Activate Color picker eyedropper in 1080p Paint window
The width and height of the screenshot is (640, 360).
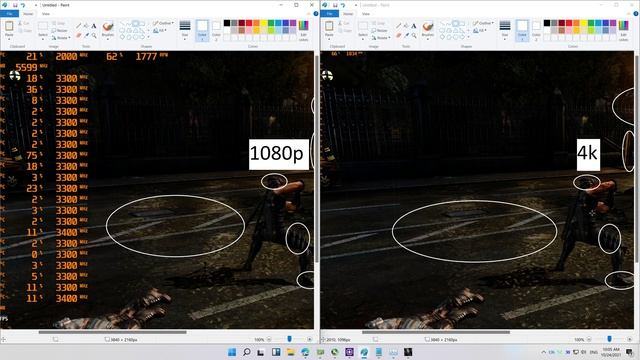[86, 36]
